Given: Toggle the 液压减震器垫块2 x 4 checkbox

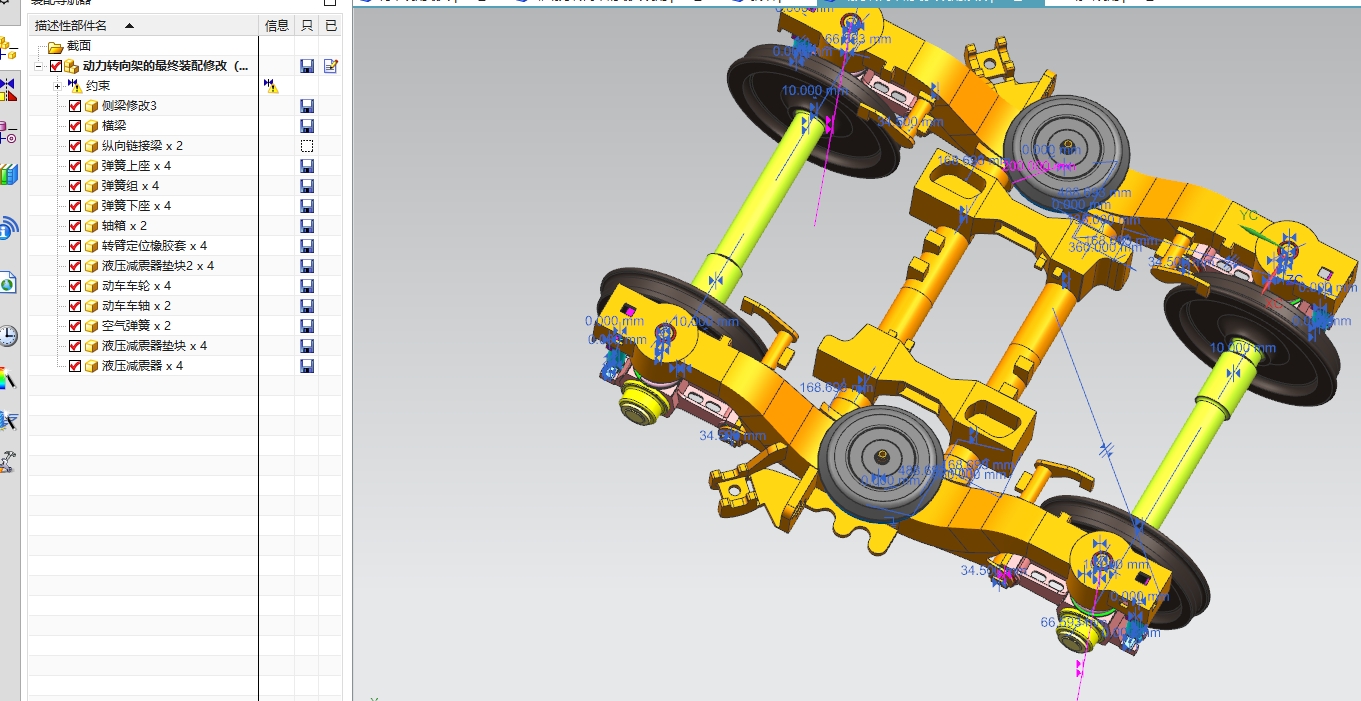Looking at the screenshot, I should 75,266.
